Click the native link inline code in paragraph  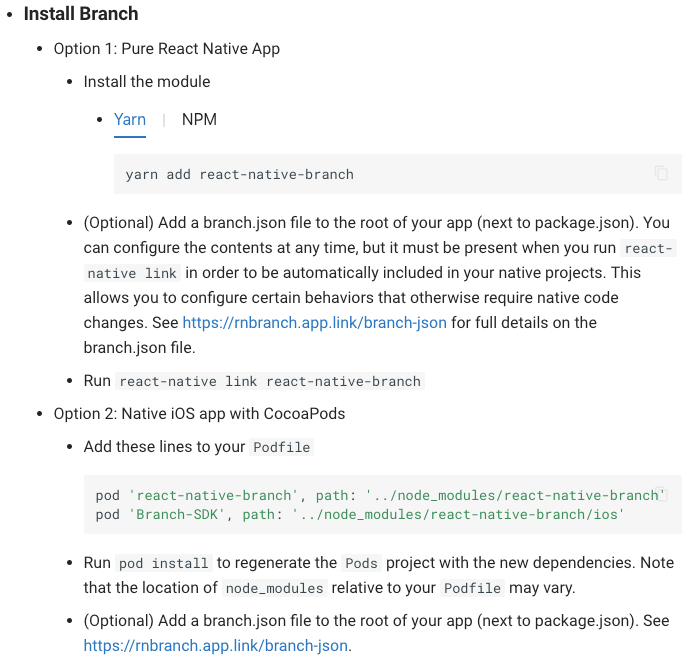tap(132, 273)
